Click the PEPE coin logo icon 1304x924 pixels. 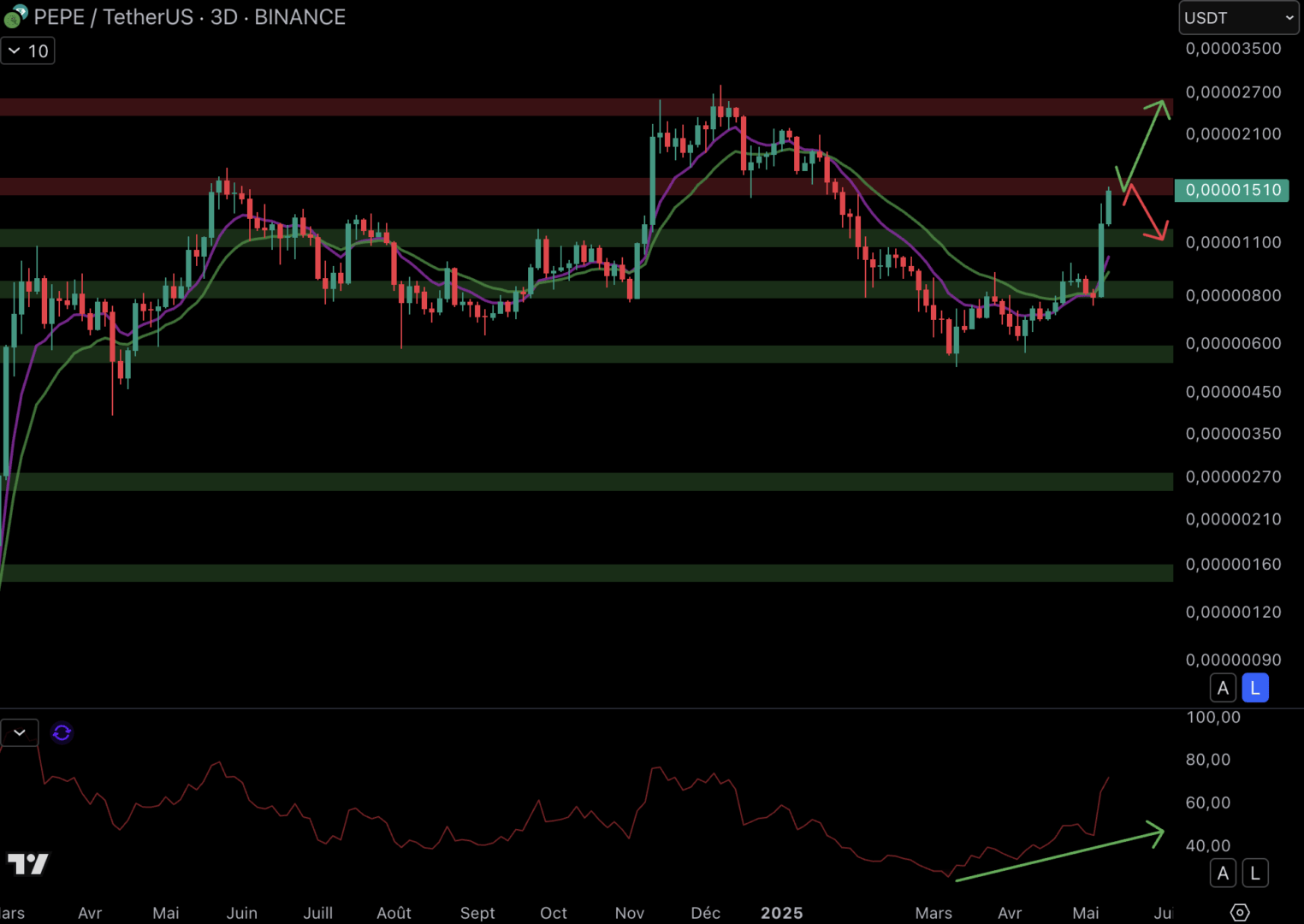[x=15, y=16]
